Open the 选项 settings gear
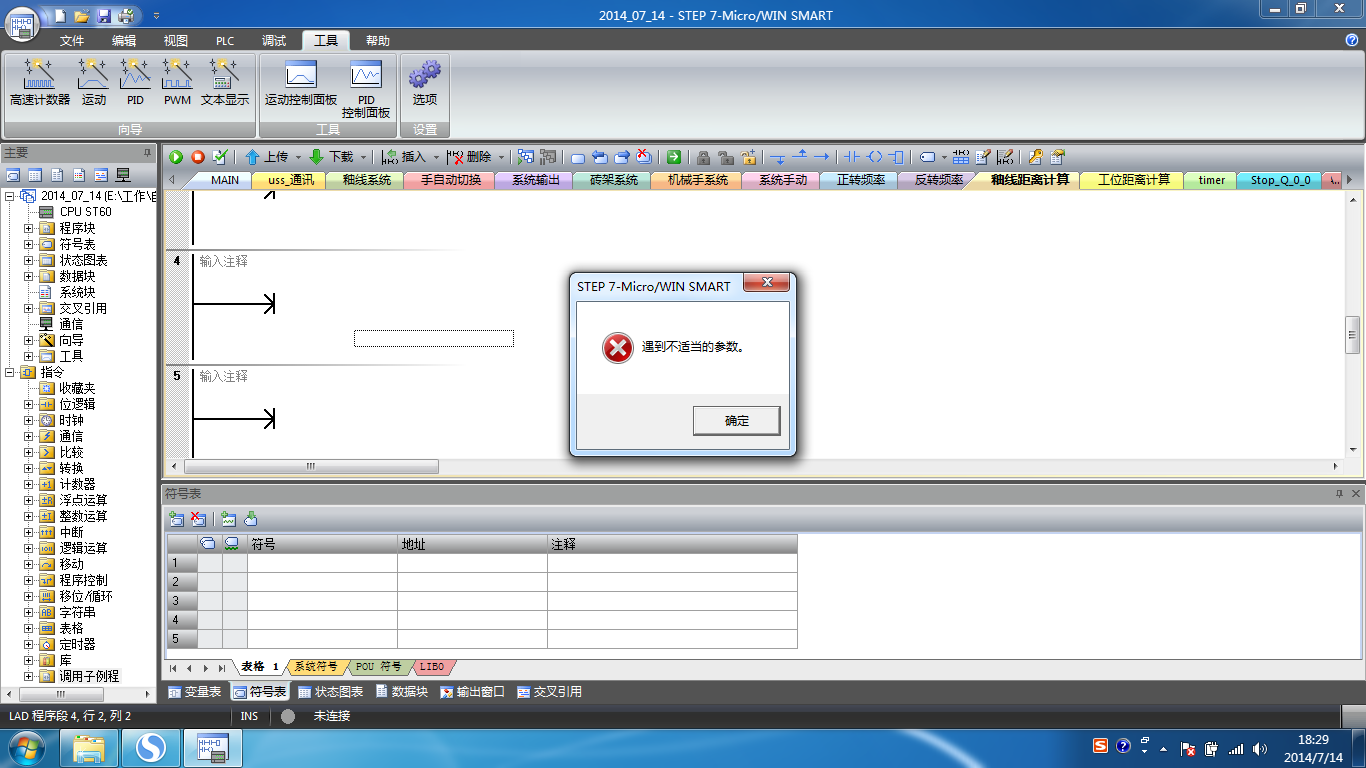Viewport: 1366px width, 768px height. coord(425,82)
